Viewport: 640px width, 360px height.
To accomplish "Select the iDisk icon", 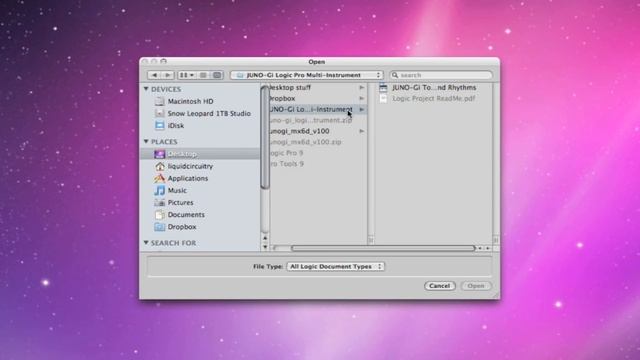I will click(x=160, y=126).
